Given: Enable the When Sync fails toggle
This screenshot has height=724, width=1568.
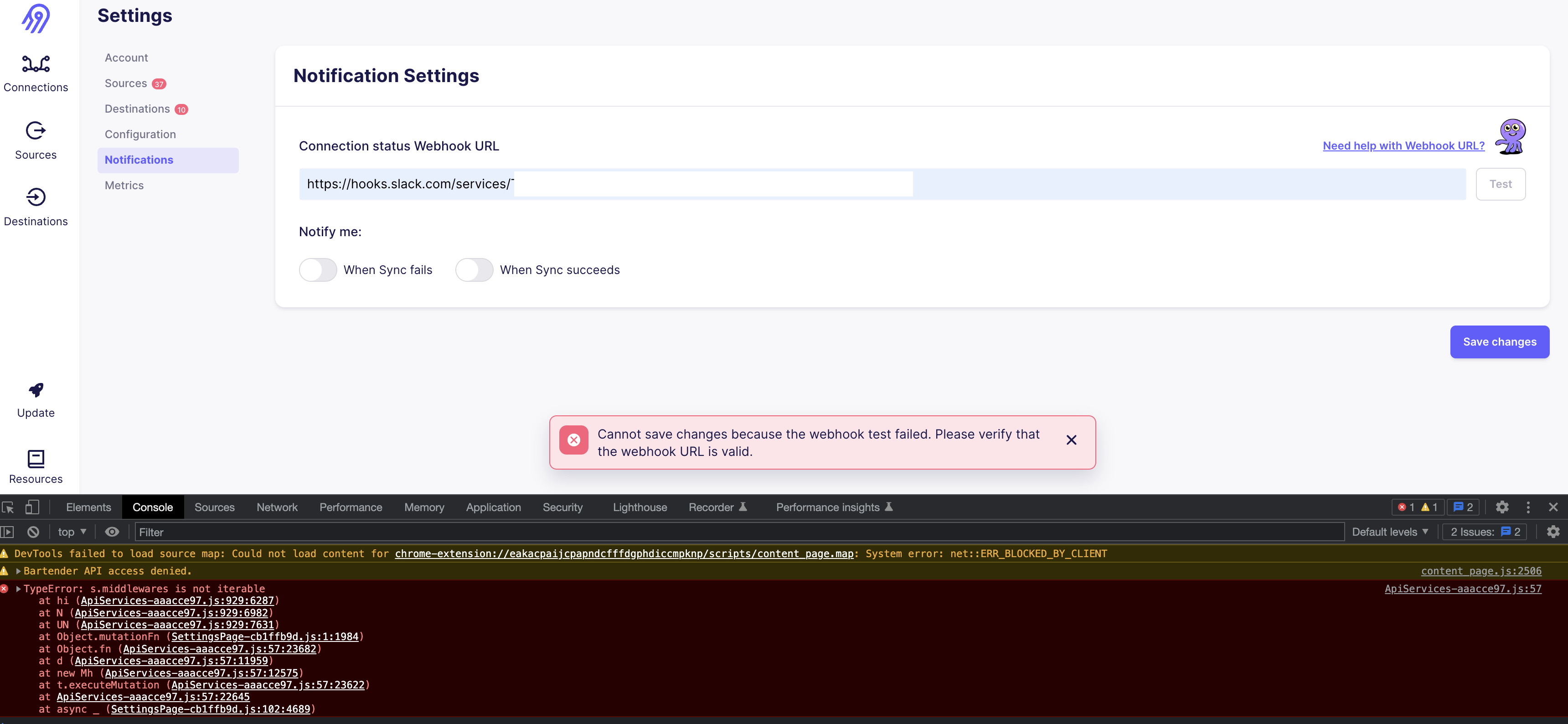Looking at the screenshot, I should point(317,270).
